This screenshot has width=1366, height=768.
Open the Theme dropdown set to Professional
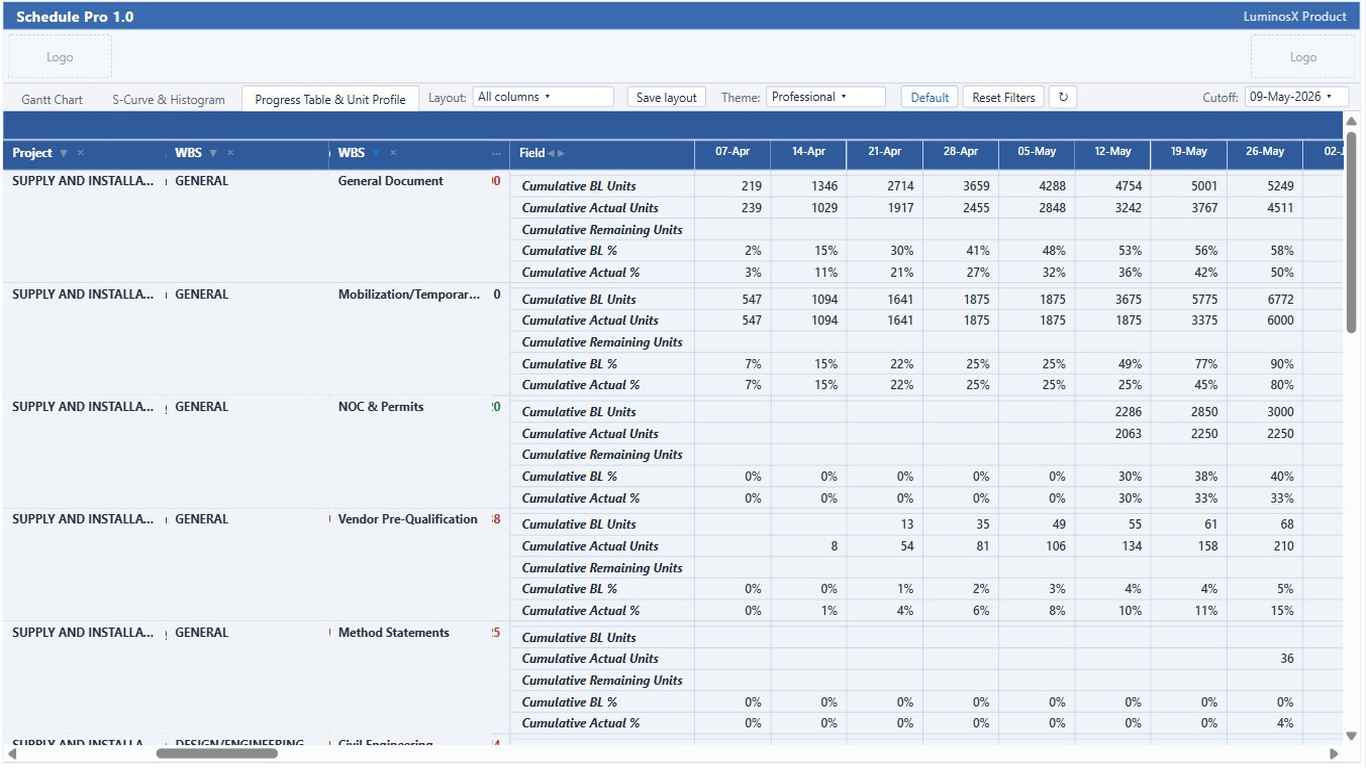(826, 97)
